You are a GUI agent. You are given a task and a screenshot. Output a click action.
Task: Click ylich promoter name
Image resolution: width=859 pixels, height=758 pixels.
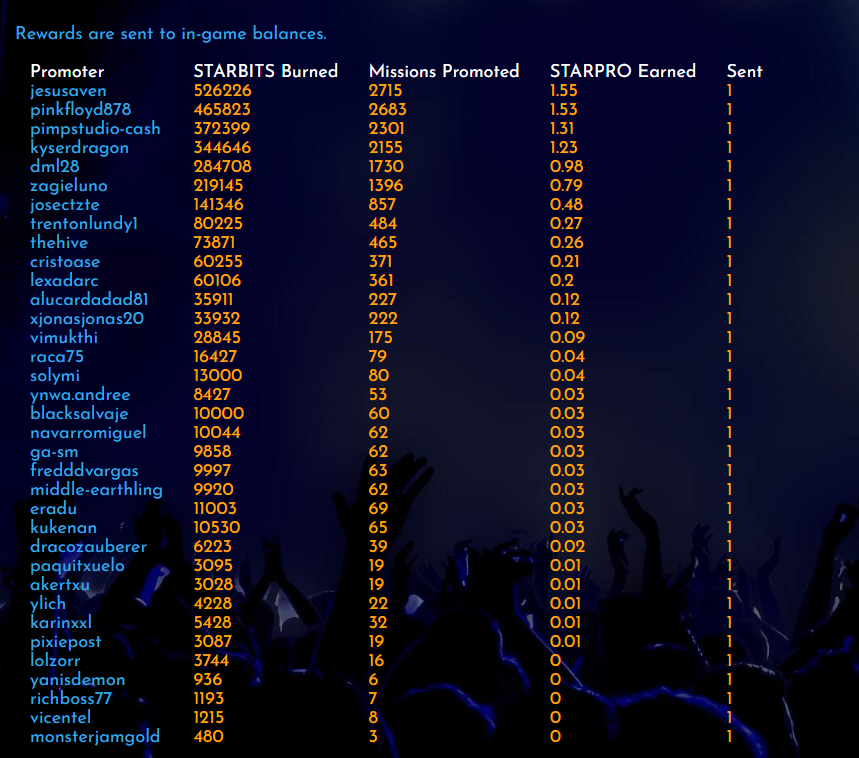tap(48, 604)
